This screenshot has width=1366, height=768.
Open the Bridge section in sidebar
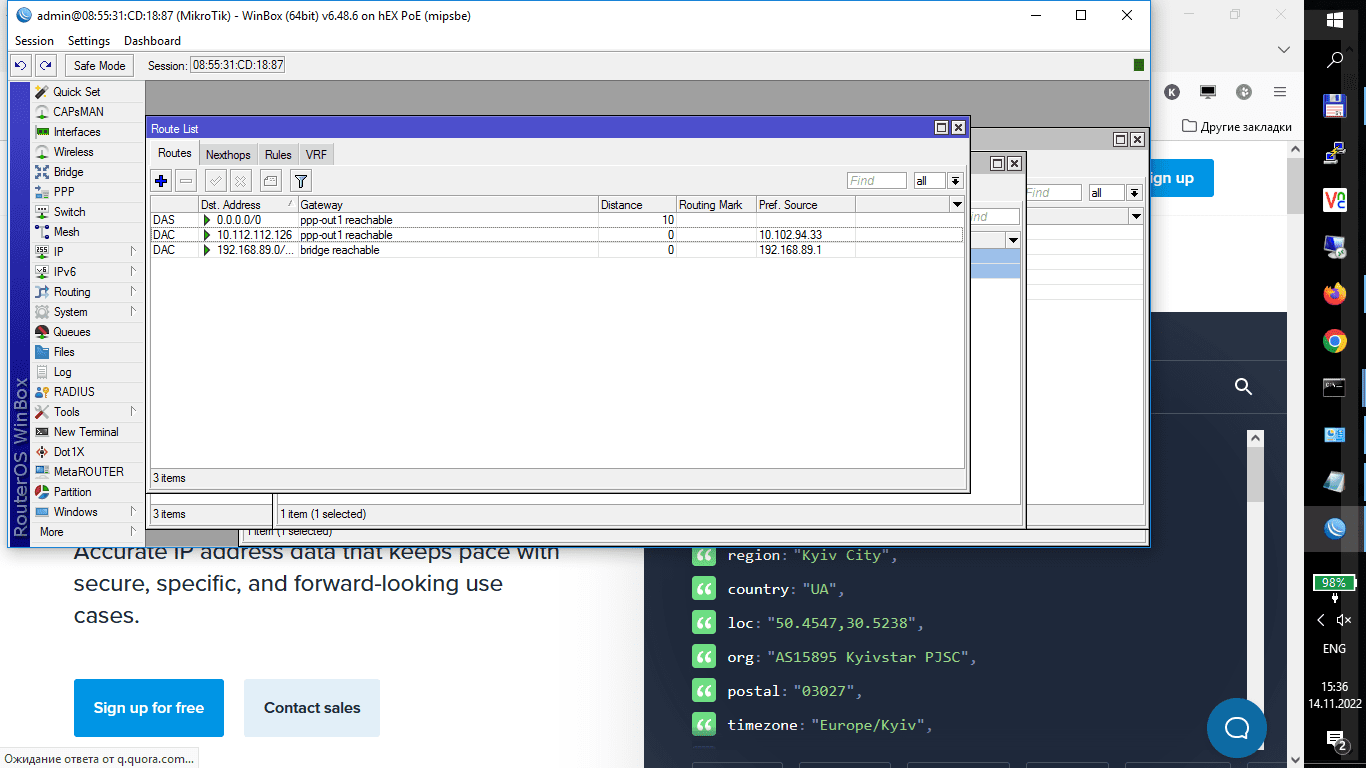click(x=68, y=172)
